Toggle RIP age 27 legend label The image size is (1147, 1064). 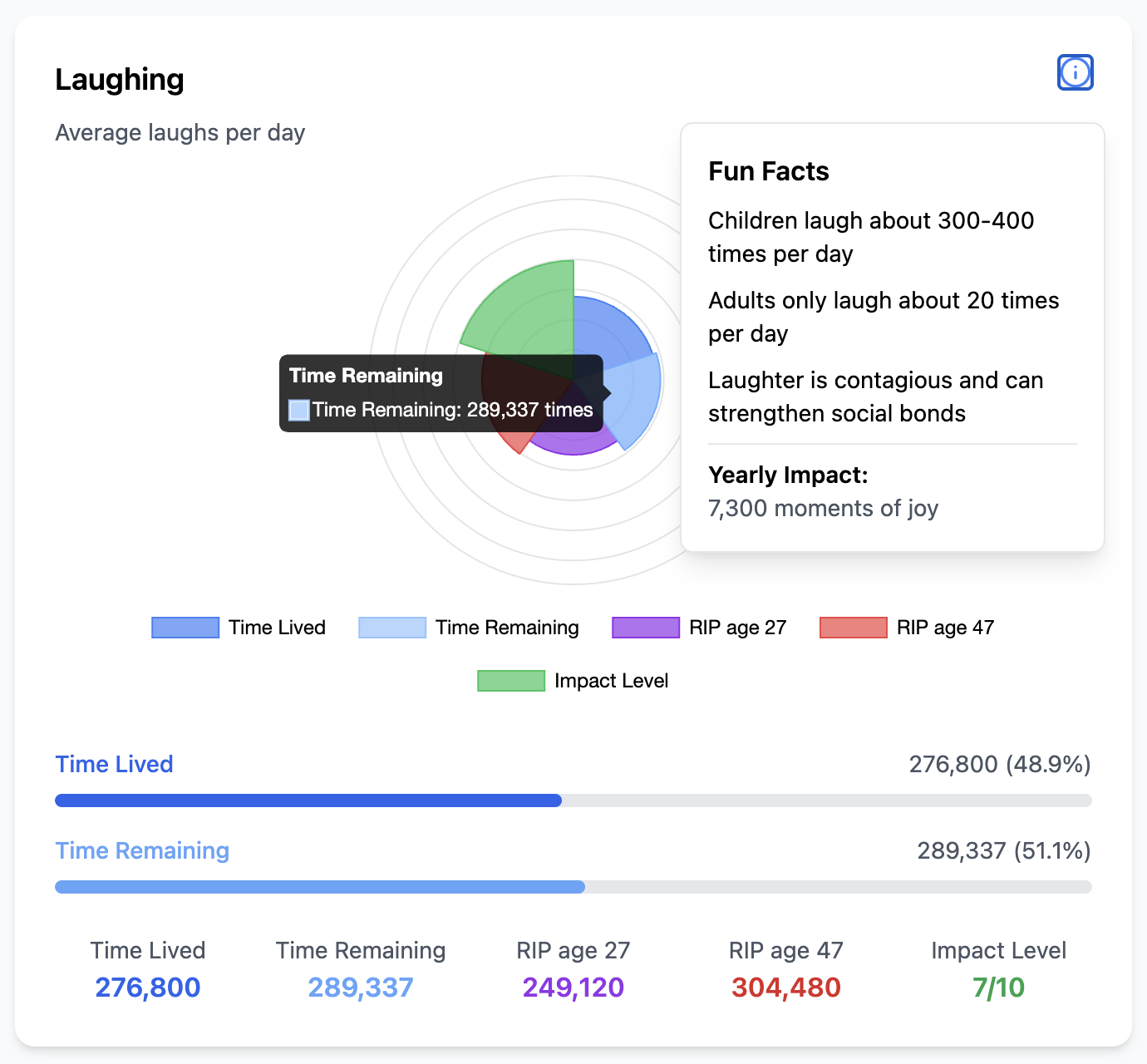coord(737,628)
